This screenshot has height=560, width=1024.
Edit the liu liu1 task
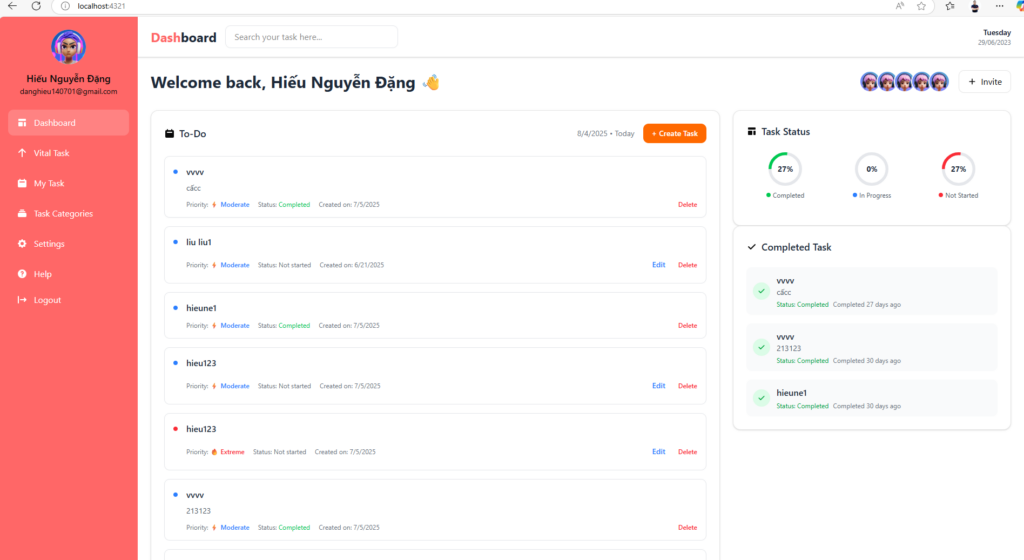[658, 265]
